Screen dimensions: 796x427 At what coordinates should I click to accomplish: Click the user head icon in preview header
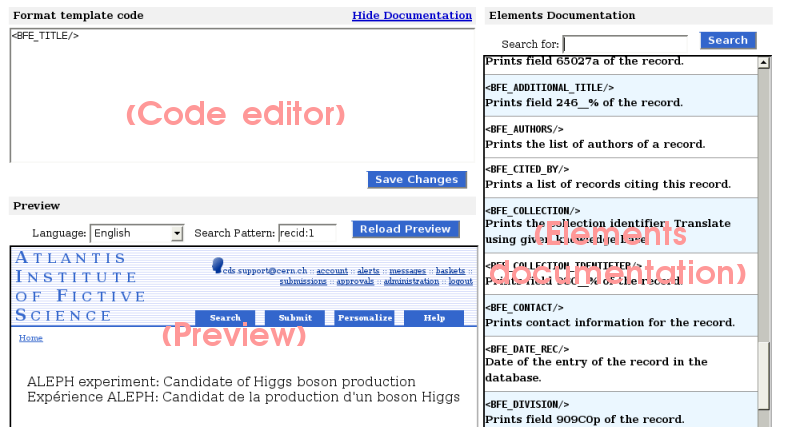pyautogui.click(x=217, y=265)
